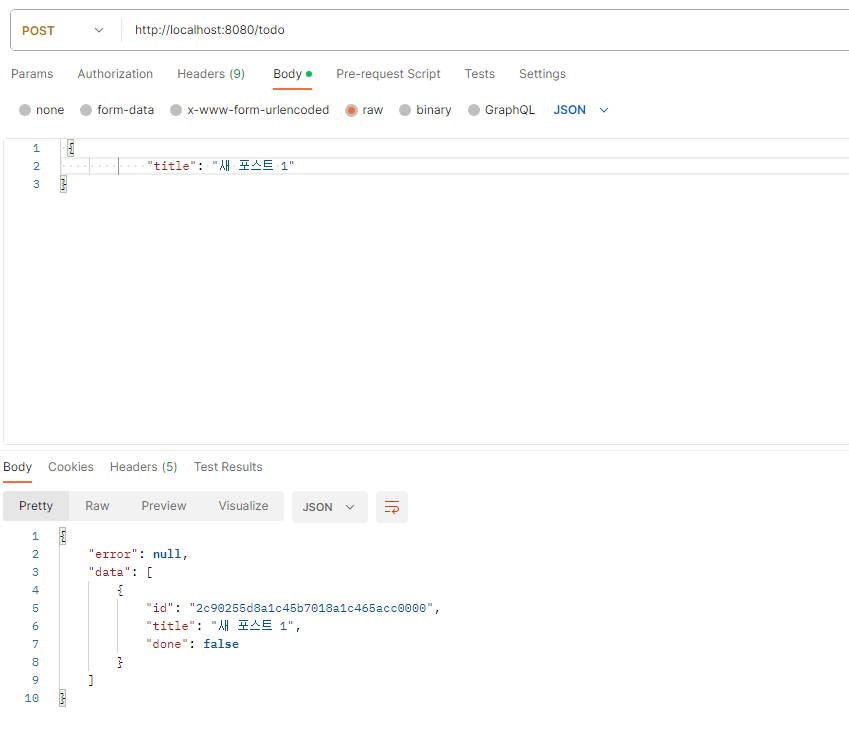Screen dimensions: 849x731
Task: Select the raw body radio button
Action: pos(351,110)
